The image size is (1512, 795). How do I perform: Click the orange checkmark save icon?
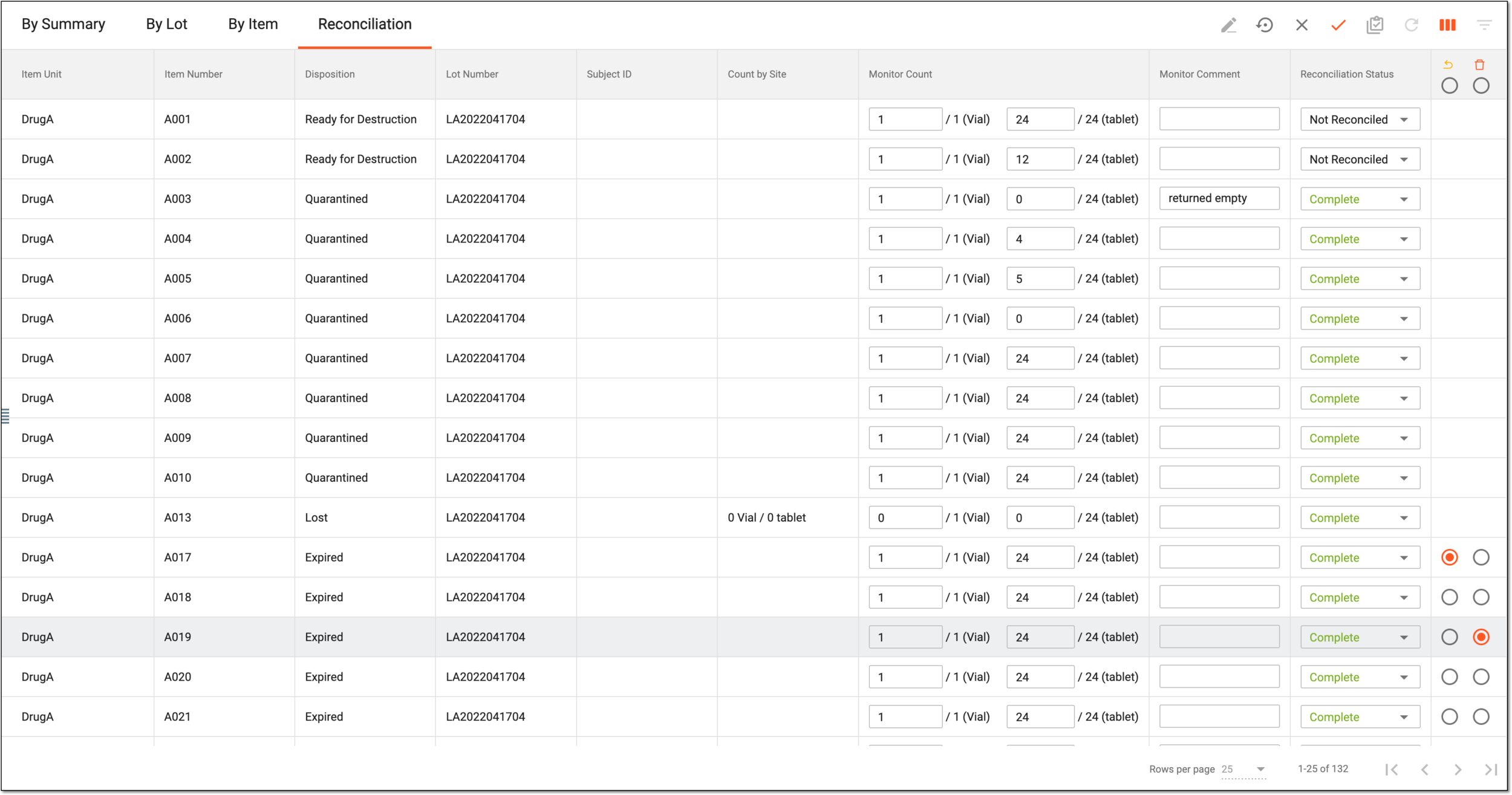pos(1338,25)
